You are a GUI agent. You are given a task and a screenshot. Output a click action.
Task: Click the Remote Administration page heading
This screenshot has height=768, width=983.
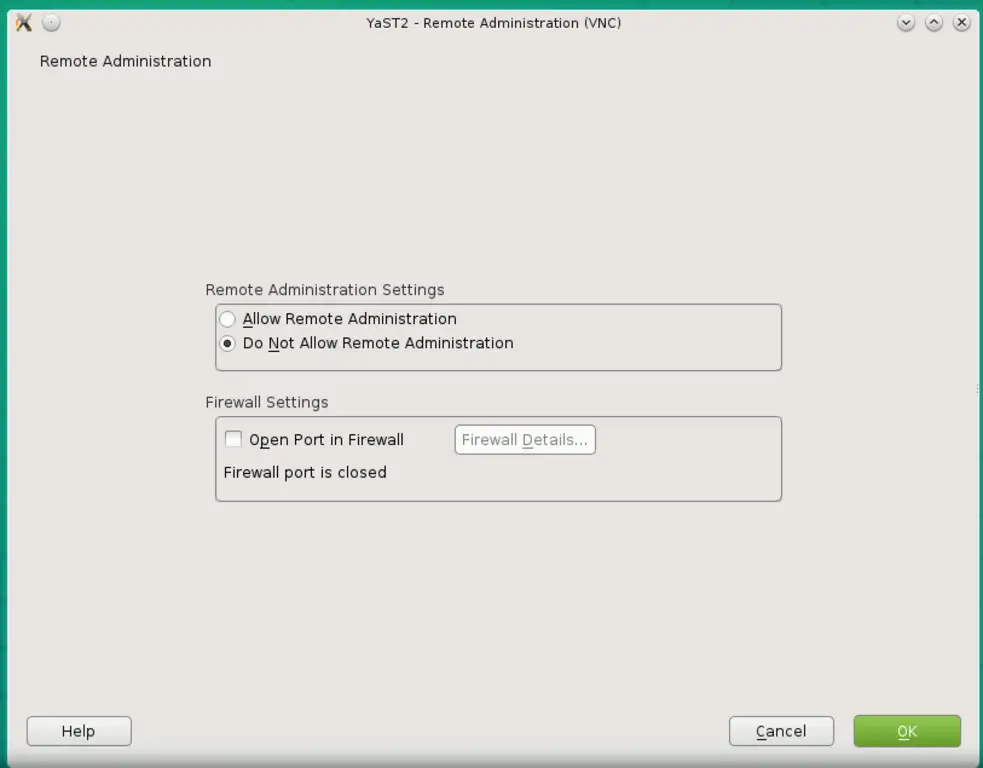(x=125, y=61)
